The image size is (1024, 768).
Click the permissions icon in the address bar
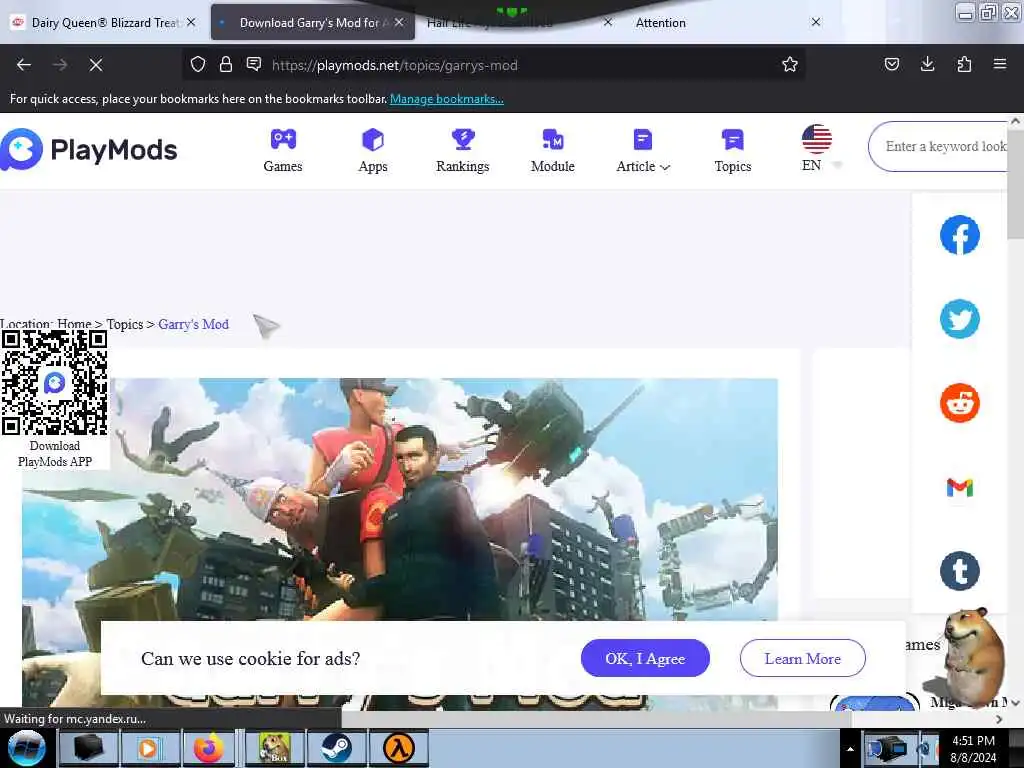[x=254, y=64]
